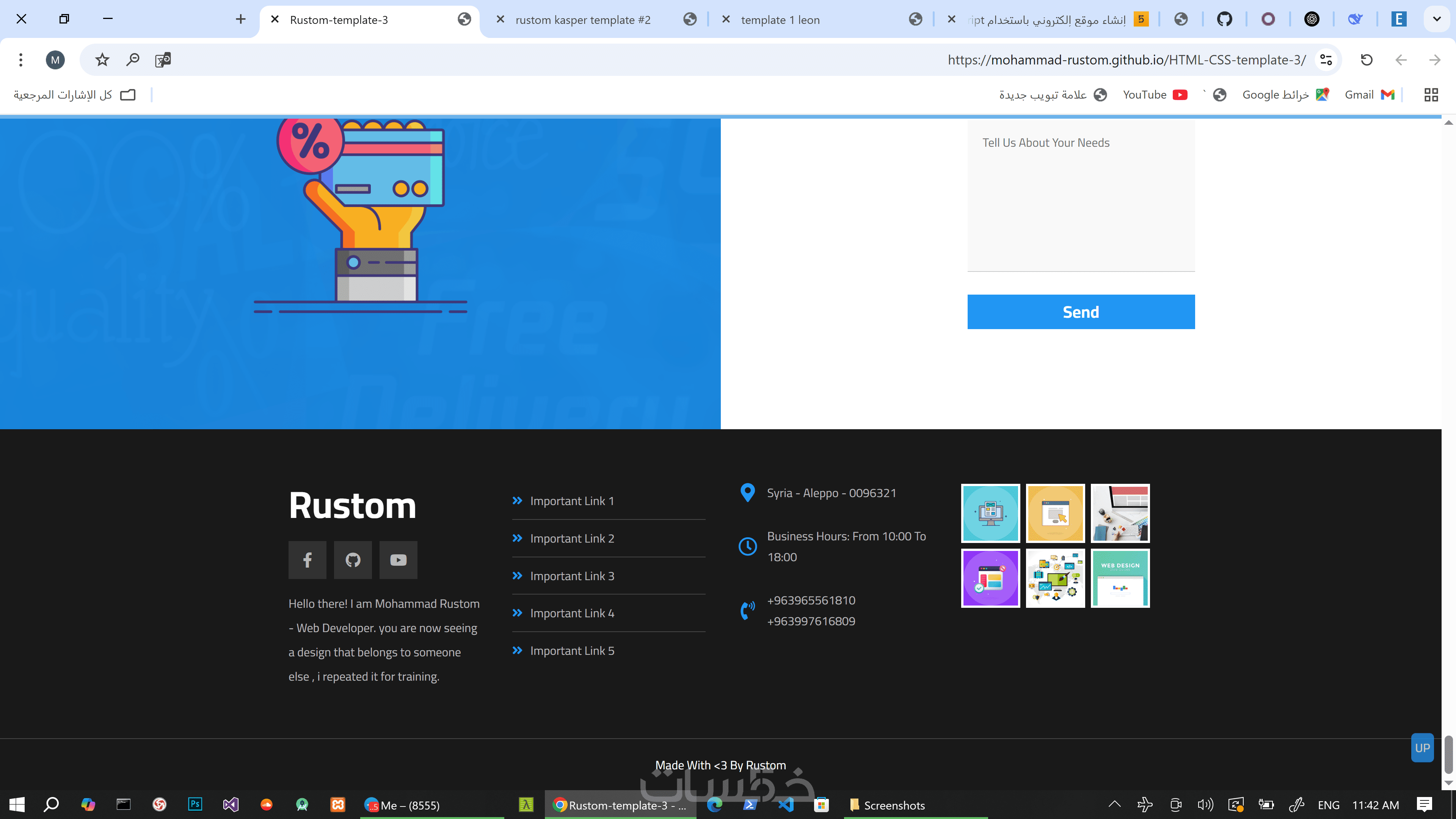Switch to the template 1 leon tab
This screenshot has width=1456, height=819.
(780, 20)
